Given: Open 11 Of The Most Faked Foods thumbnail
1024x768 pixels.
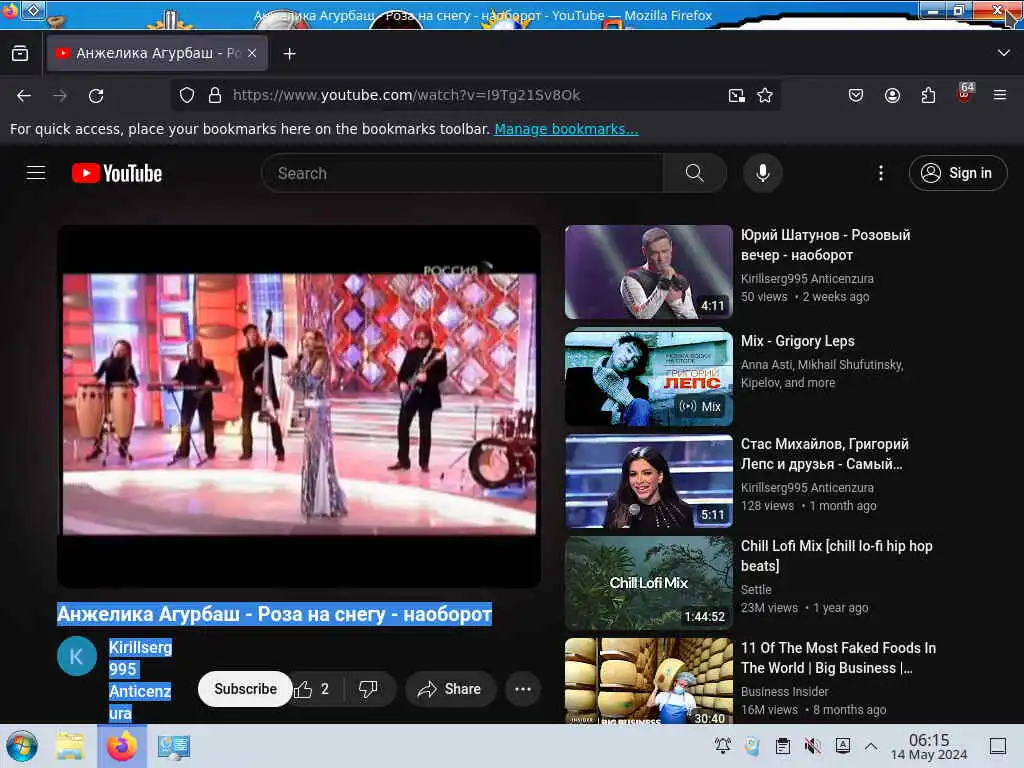Looking at the screenshot, I should (648, 680).
